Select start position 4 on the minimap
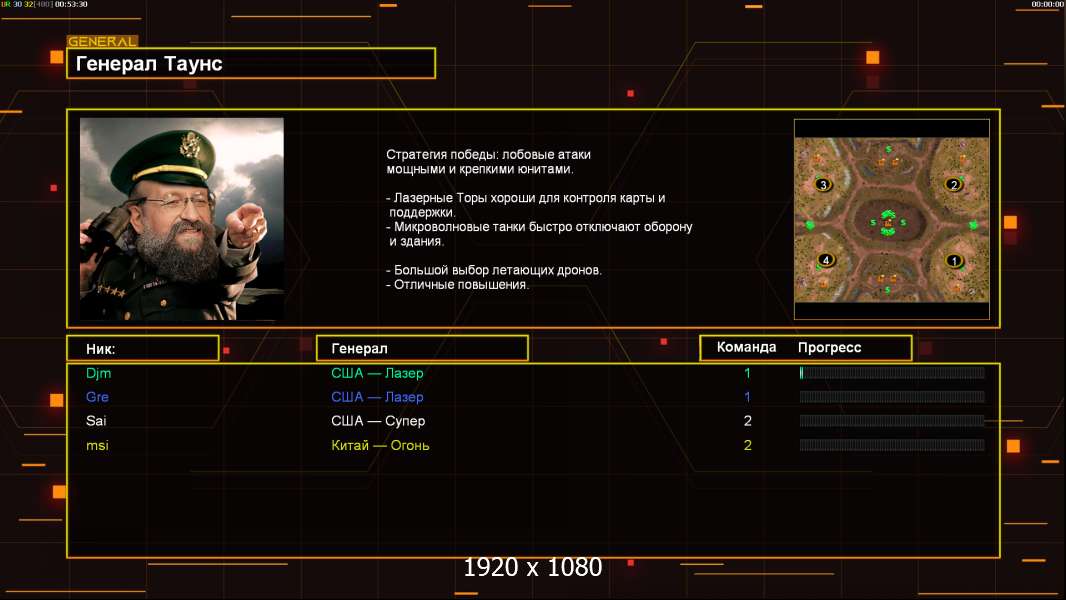This screenshot has width=1066, height=600. (825, 260)
